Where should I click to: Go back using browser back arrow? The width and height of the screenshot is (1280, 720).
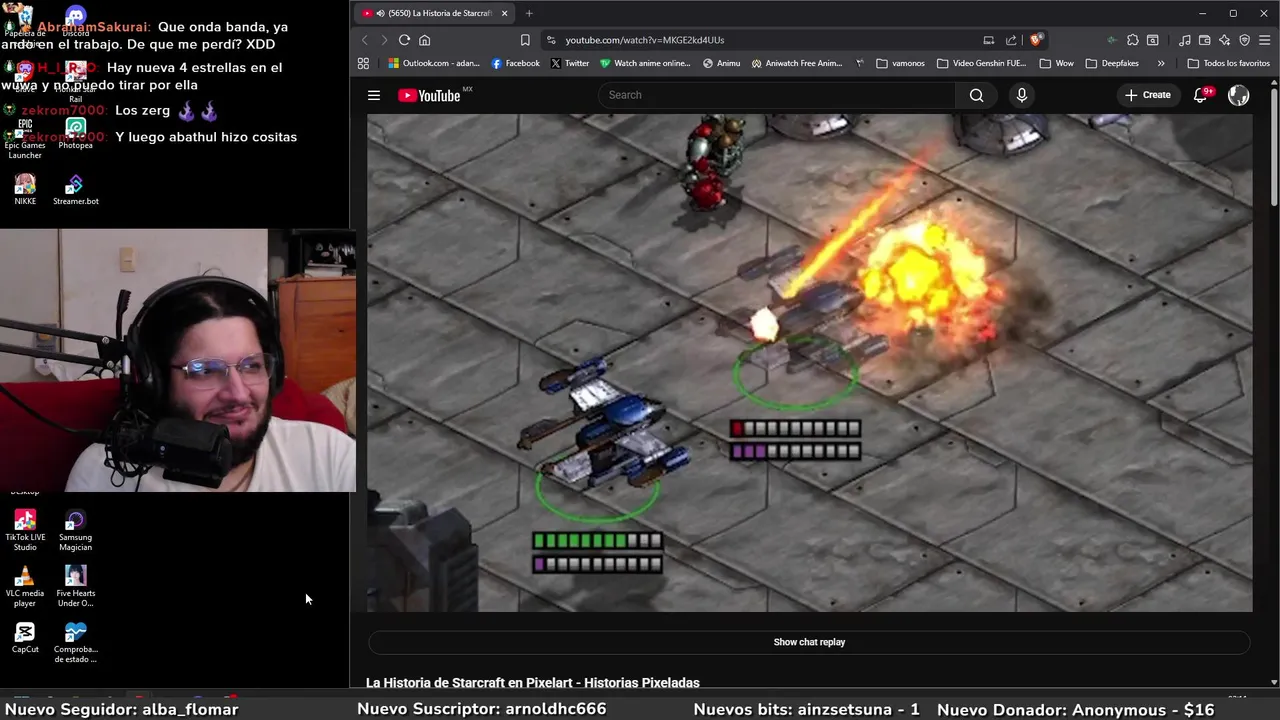tap(364, 40)
